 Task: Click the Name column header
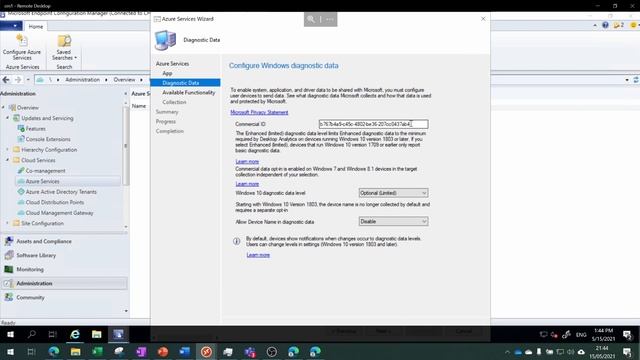pyautogui.click(x=139, y=106)
